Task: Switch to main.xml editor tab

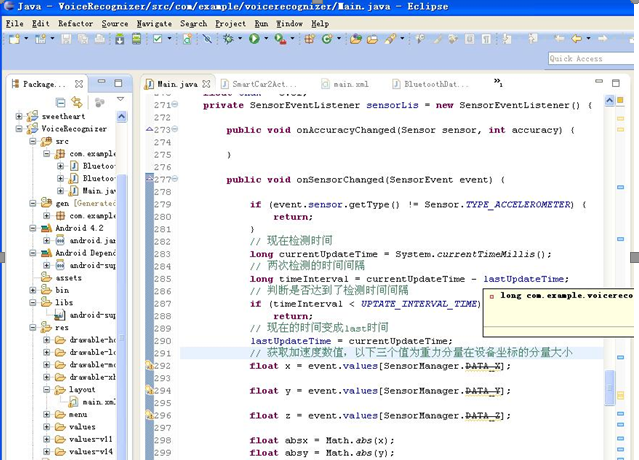Action: pos(346,84)
